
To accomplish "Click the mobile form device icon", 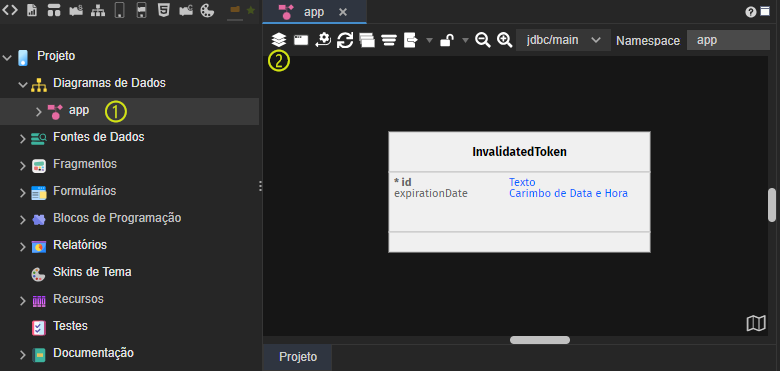I will coord(141,10).
